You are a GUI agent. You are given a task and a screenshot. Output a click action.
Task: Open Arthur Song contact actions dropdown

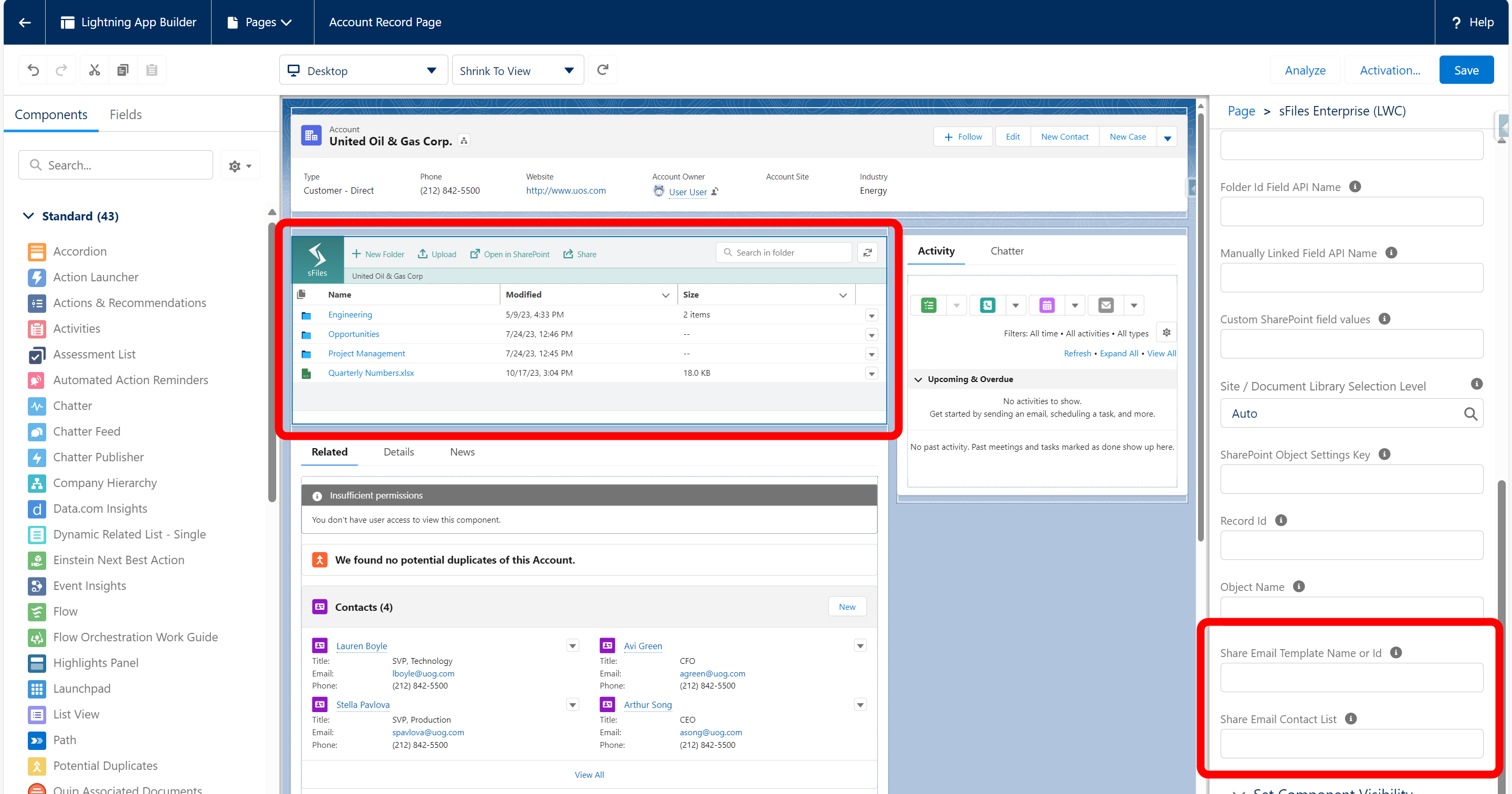pos(860,705)
